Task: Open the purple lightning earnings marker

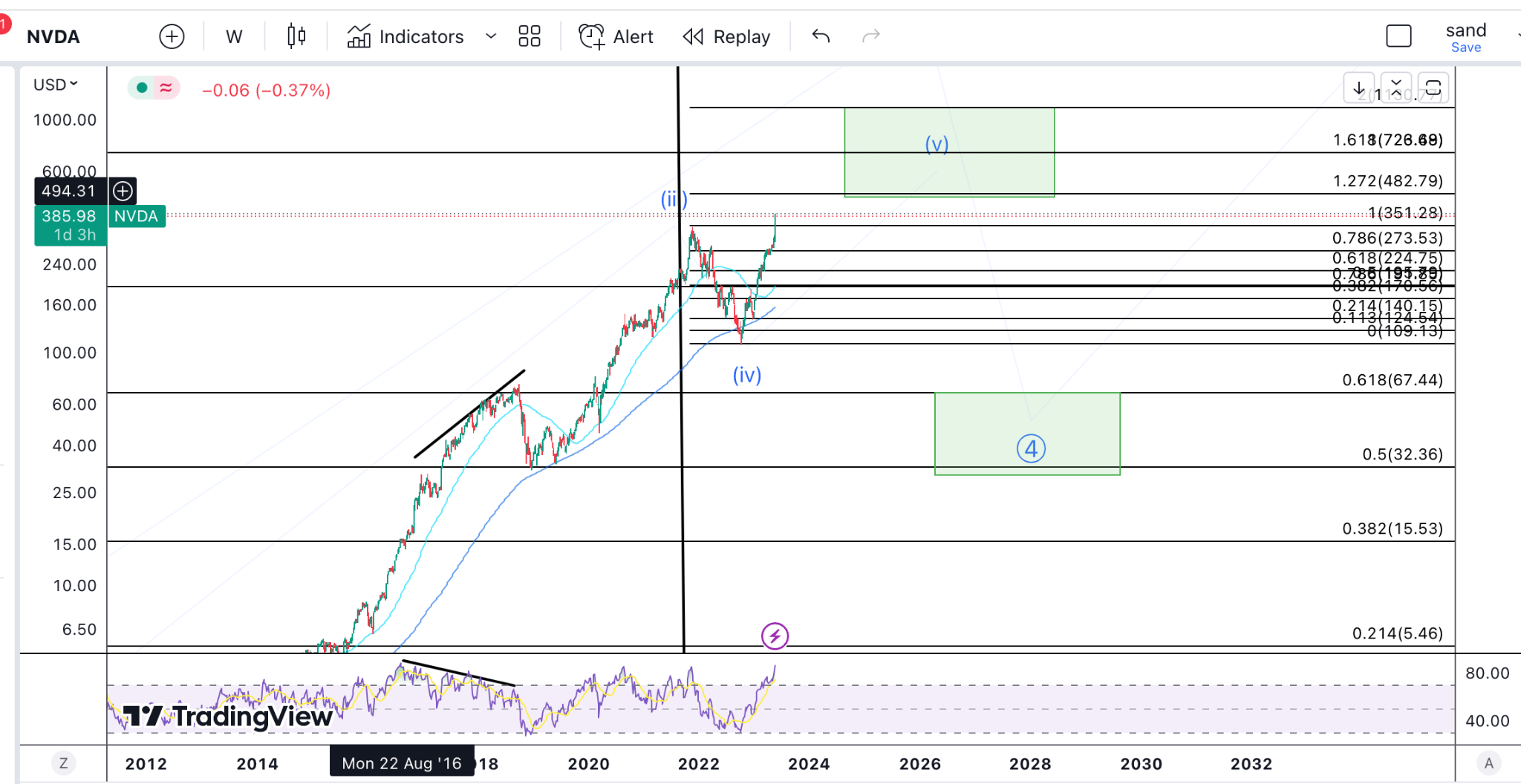Action: click(x=775, y=636)
